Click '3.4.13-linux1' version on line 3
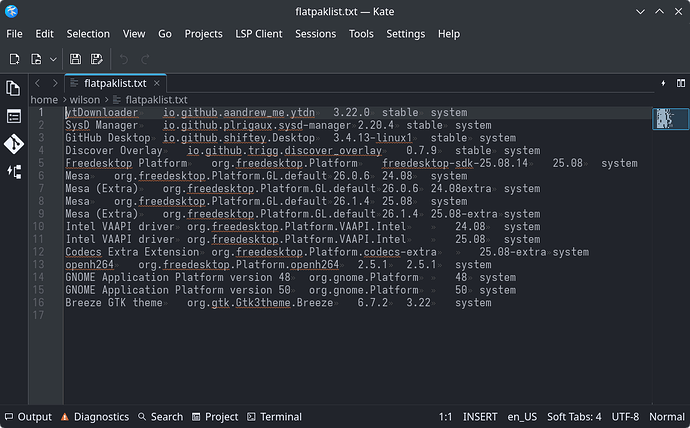The height and width of the screenshot is (428, 690). [x=372, y=138]
